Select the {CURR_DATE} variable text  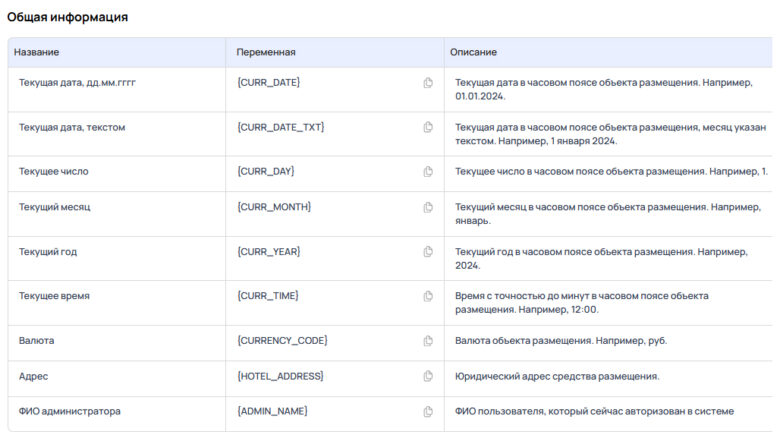click(268, 82)
